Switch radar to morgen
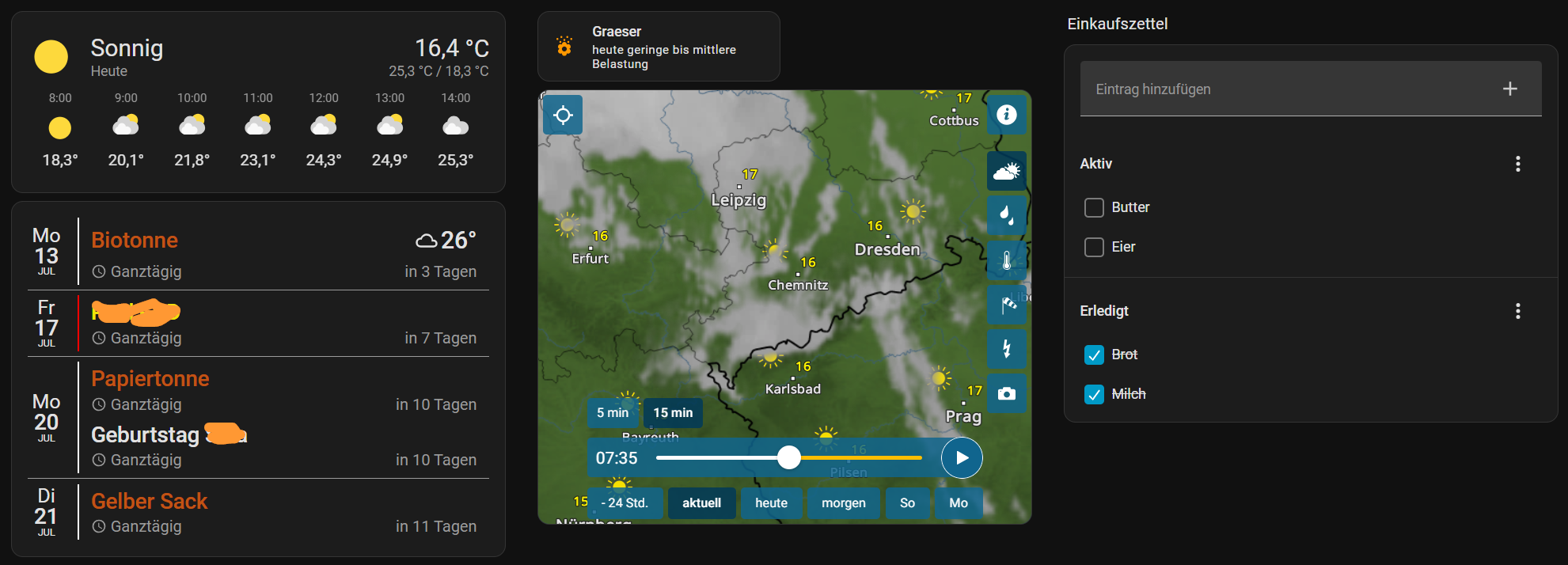 click(843, 503)
